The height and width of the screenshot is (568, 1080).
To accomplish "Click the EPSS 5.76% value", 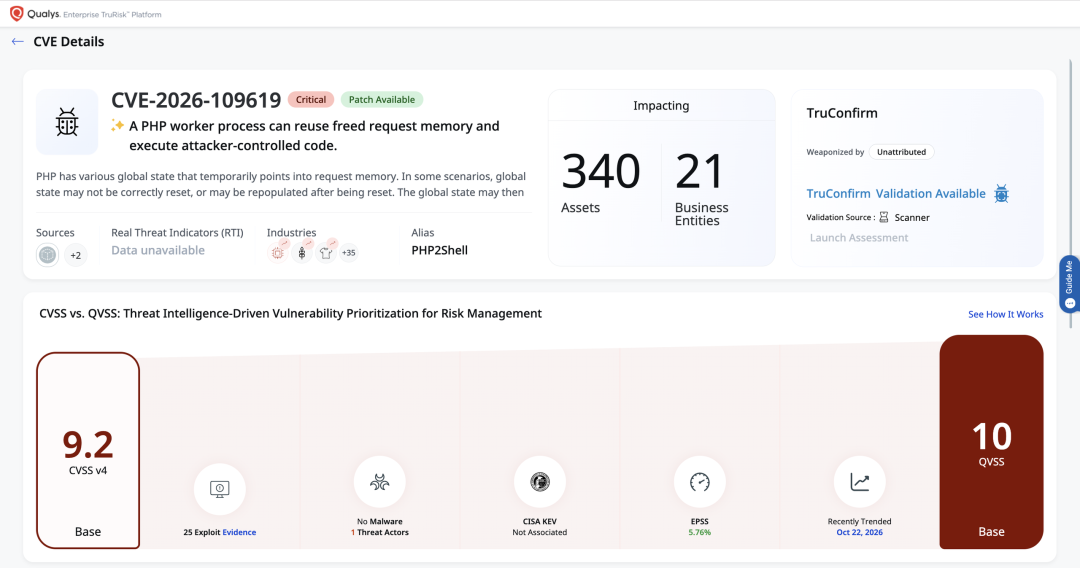I will [700, 532].
